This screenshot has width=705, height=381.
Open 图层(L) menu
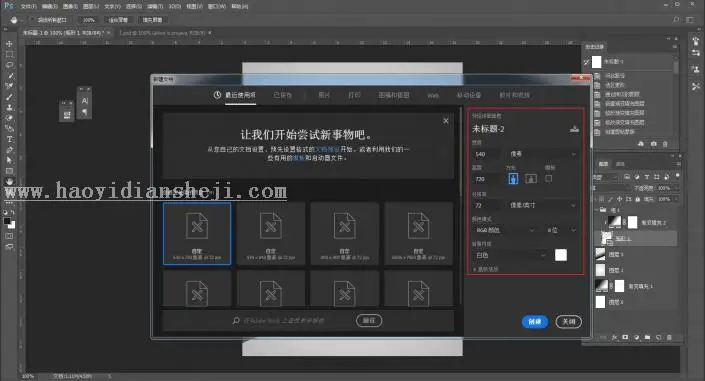91,6
